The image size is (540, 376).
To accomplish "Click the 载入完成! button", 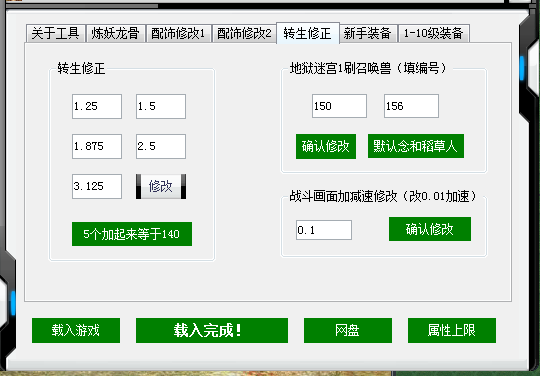I will coord(212,331).
